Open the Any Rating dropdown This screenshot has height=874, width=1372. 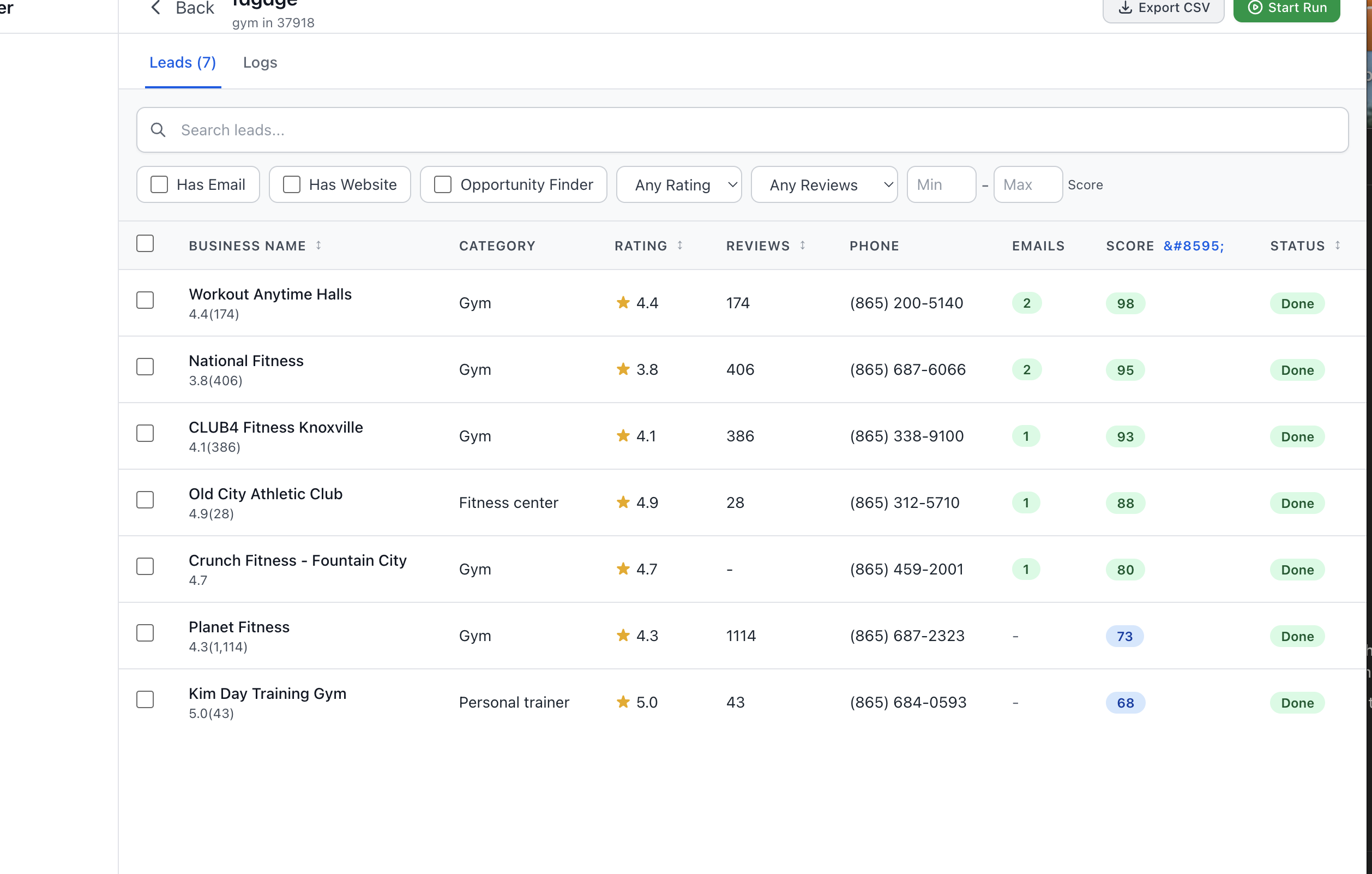tap(678, 185)
